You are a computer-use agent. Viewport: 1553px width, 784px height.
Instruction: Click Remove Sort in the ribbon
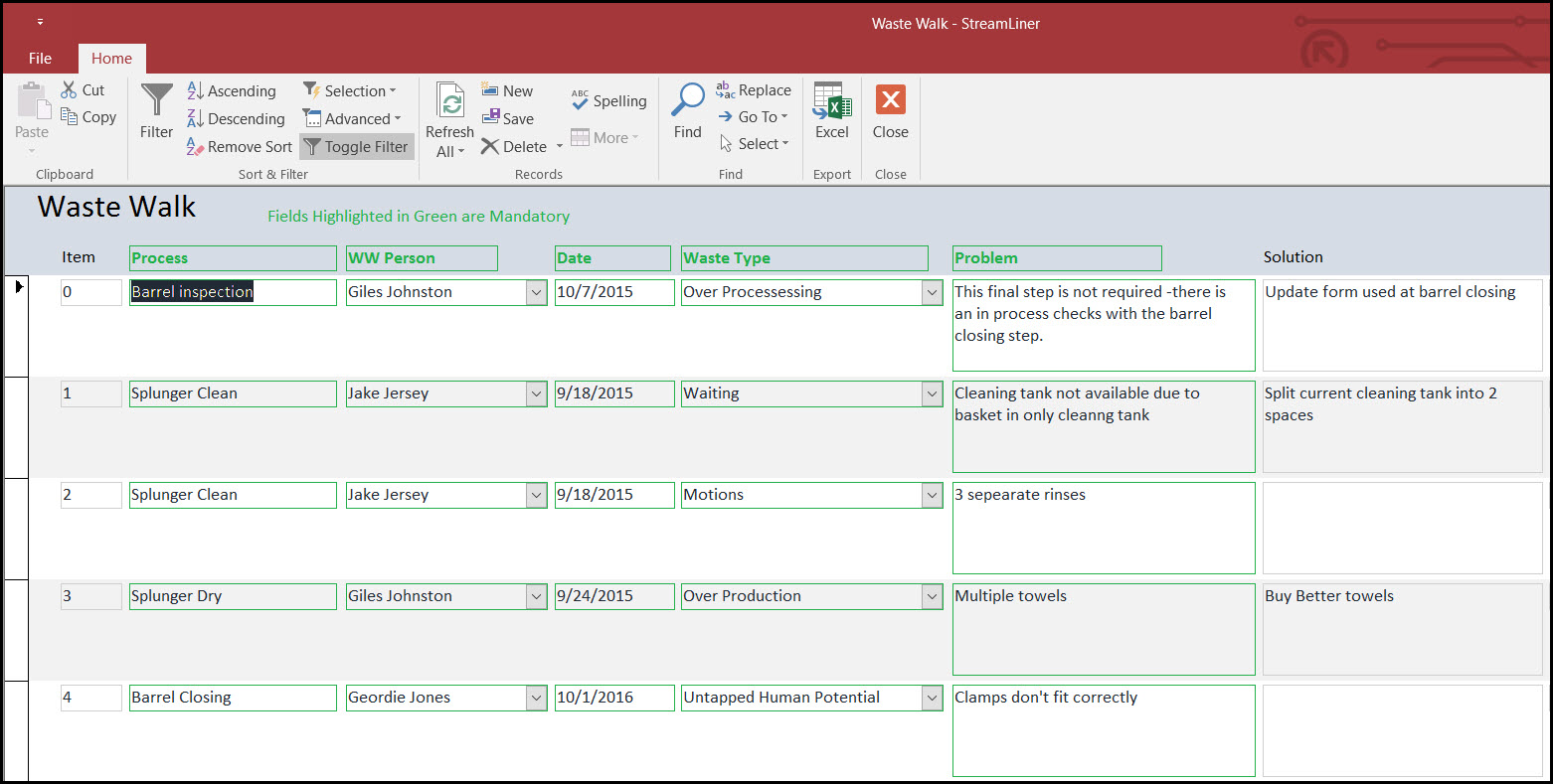tap(240, 147)
